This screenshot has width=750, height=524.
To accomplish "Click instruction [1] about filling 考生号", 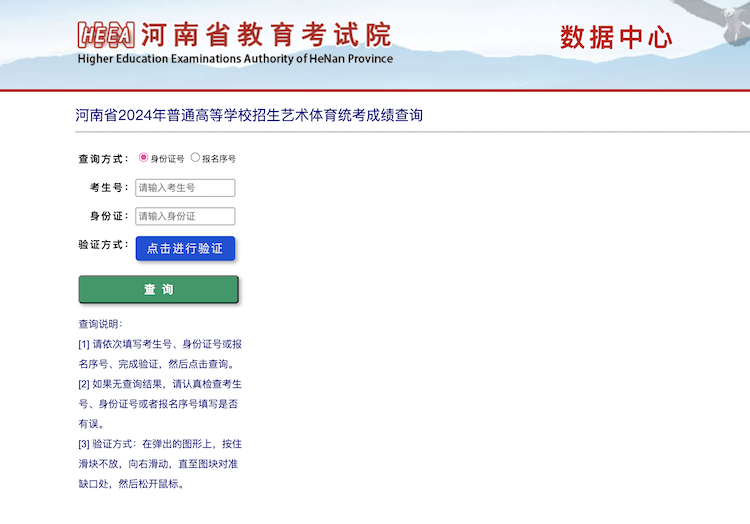I will click(x=159, y=354).
